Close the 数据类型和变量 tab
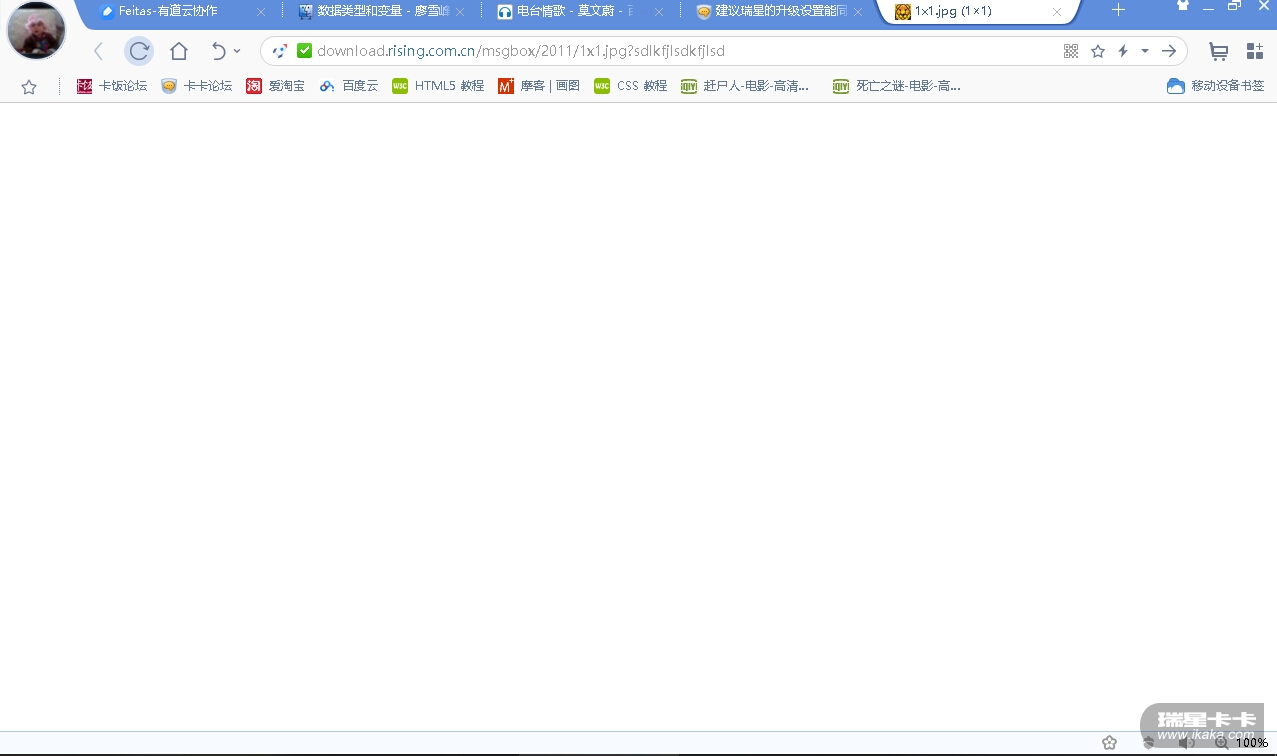The image size is (1277, 756). pyautogui.click(x=460, y=12)
